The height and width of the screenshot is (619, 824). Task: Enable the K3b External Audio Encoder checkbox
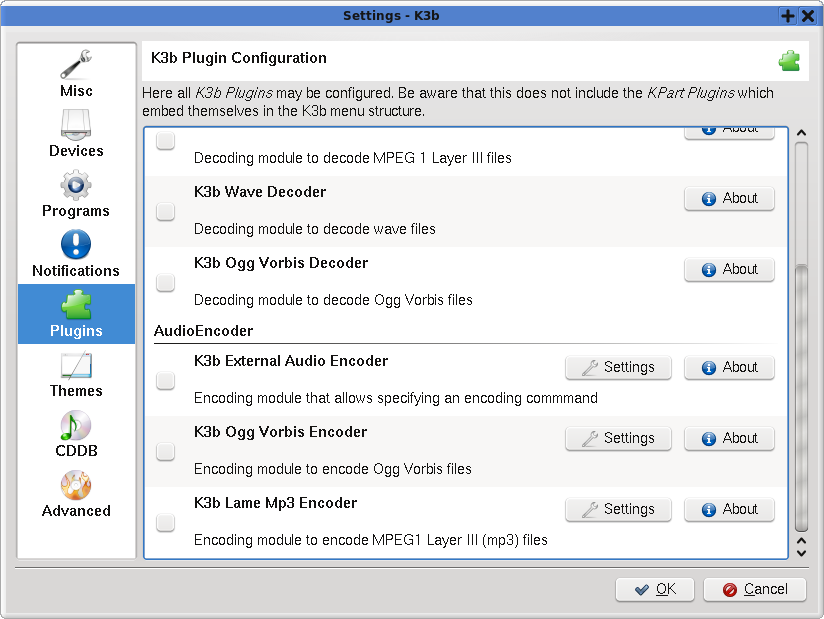[166, 380]
